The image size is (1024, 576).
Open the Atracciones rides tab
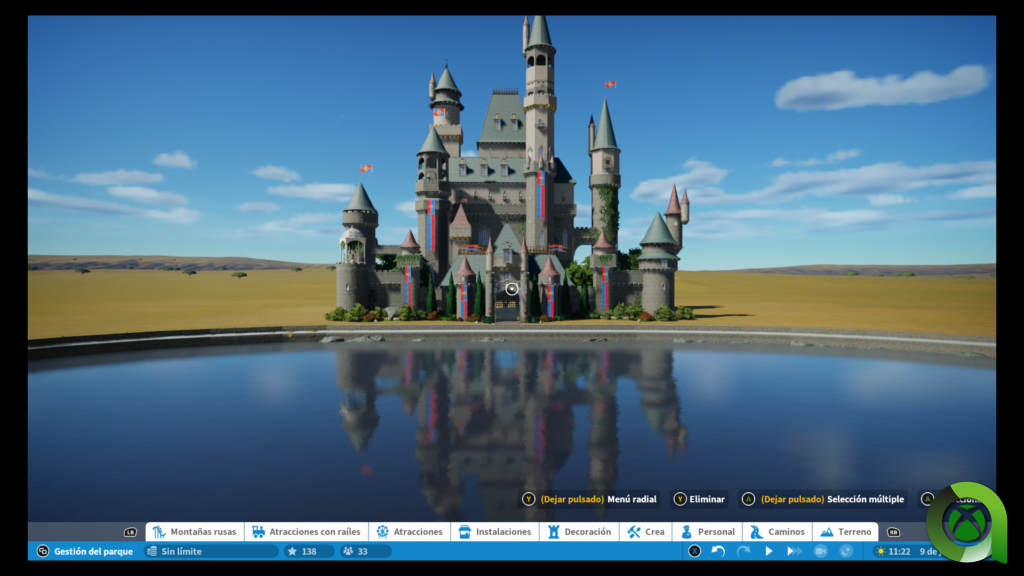(409, 532)
